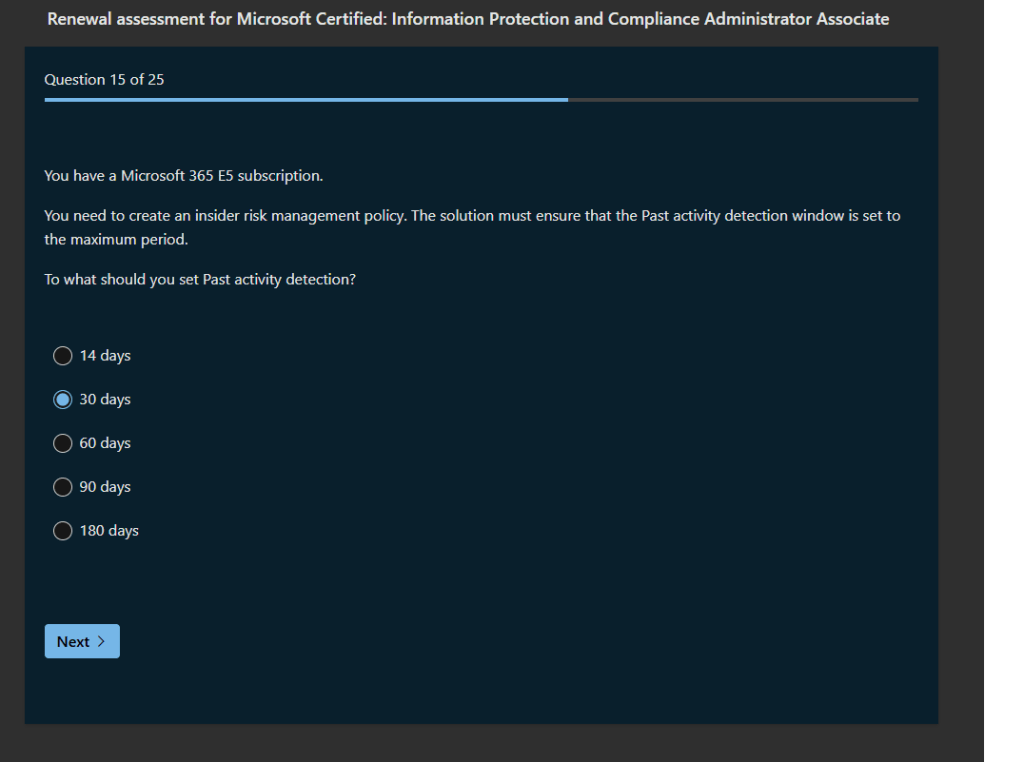Select the 90 days radio button
Viewport: 1024px width, 762px height.
click(x=63, y=487)
